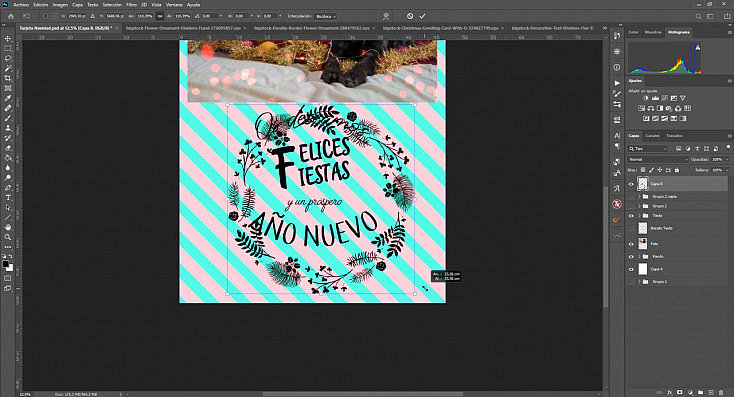Image resolution: width=734 pixels, height=397 pixels.
Task: Expand the Grupo 1 group
Action: click(639, 282)
